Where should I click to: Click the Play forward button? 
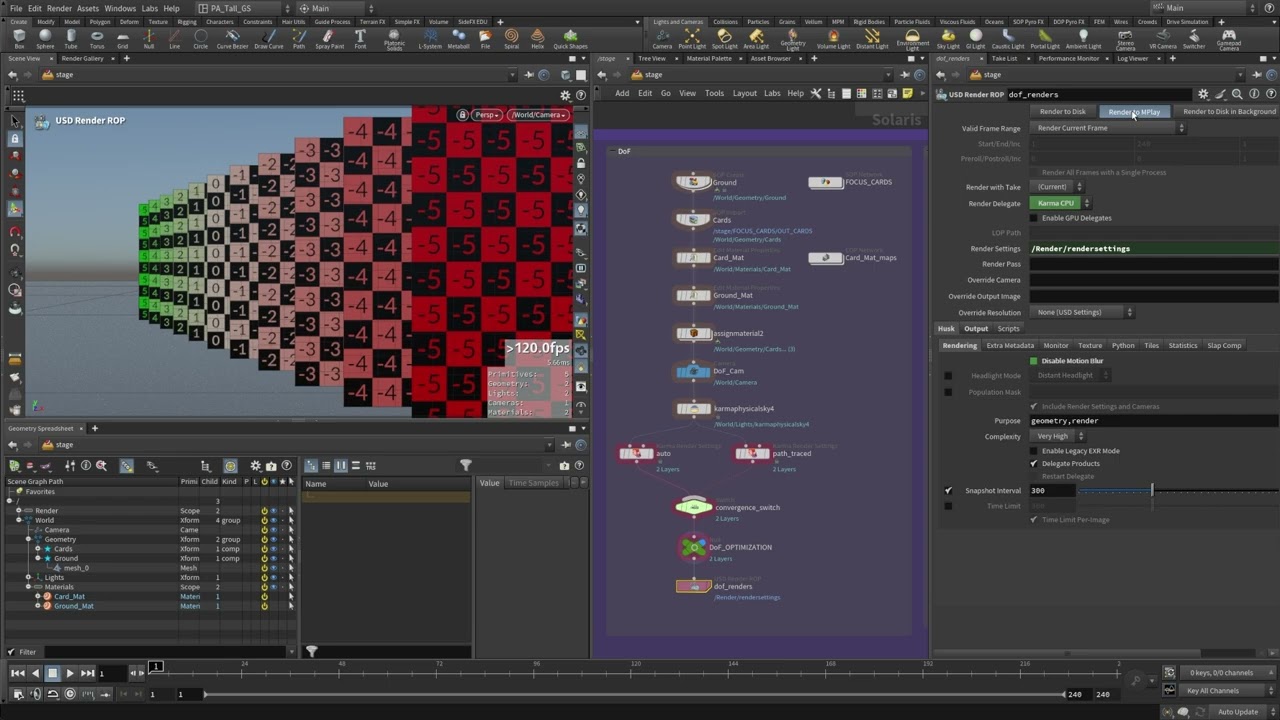70,673
